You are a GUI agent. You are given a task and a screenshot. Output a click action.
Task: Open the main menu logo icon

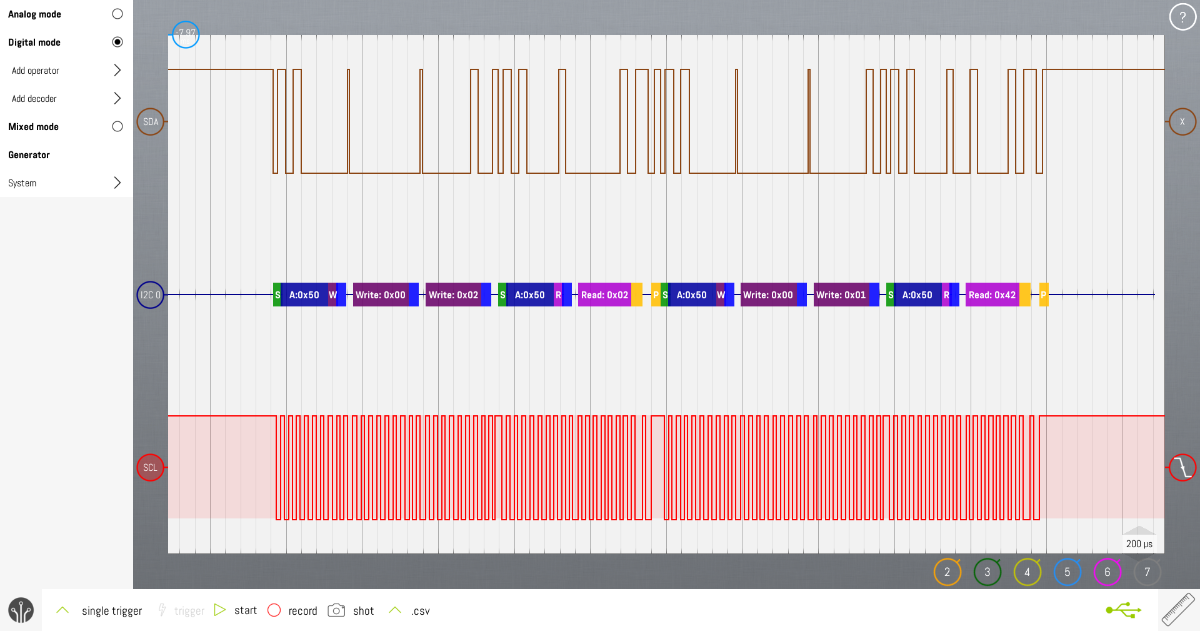[x=21, y=610]
